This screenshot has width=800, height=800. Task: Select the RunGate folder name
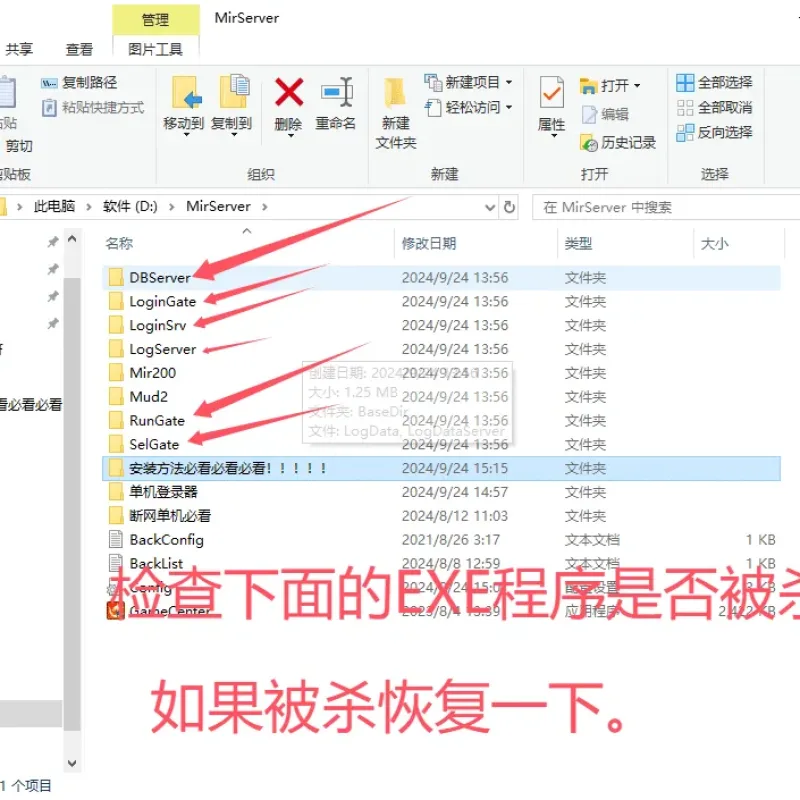click(157, 420)
